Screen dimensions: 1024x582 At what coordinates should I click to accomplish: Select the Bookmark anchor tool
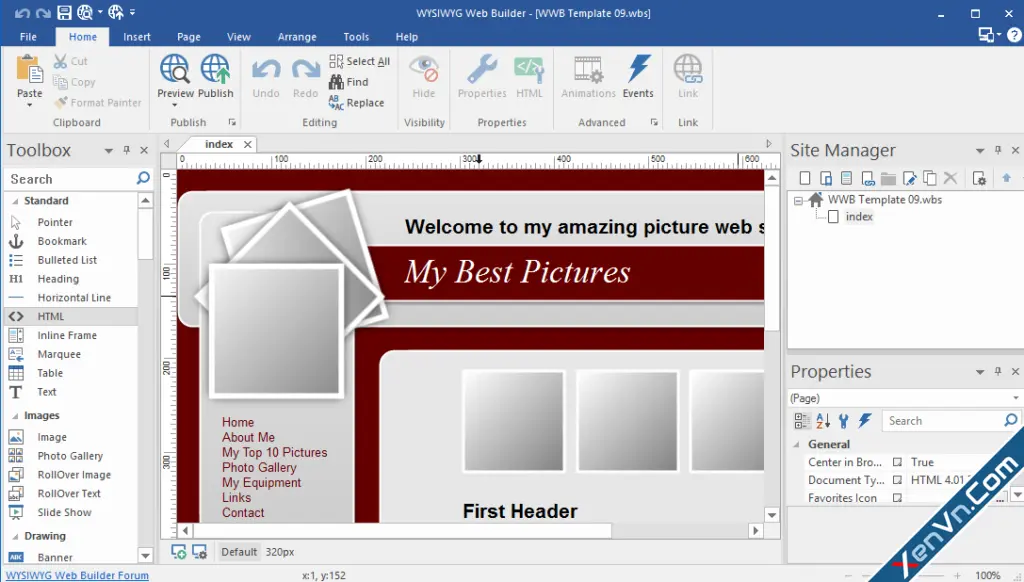click(61, 241)
